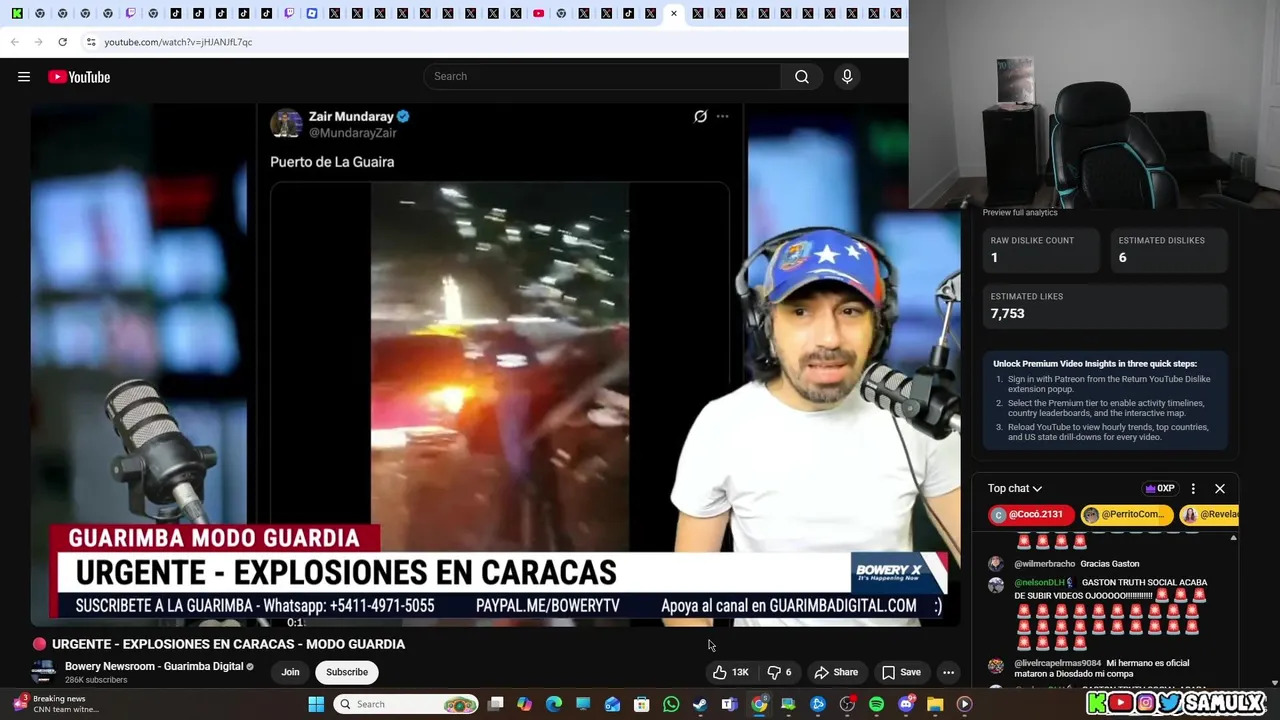The width and height of the screenshot is (1280, 720).
Task: Go to YouTube home via logo
Action: pos(79,77)
